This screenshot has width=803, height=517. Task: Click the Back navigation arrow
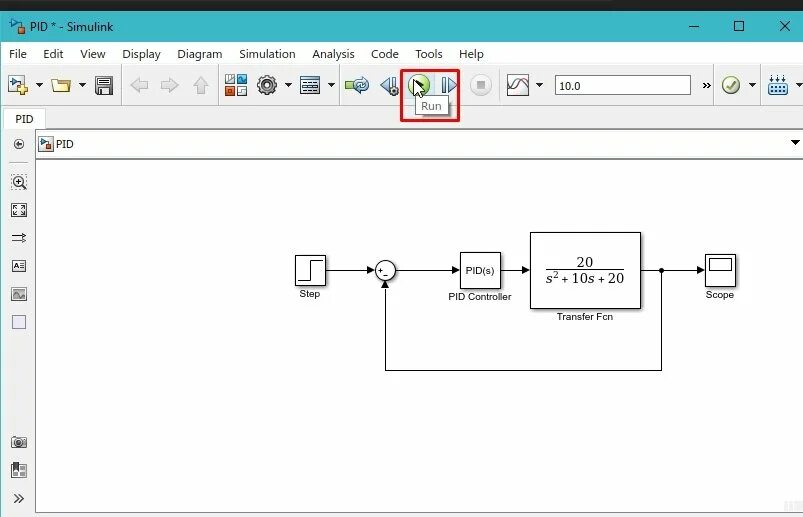[x=139, y=85]
